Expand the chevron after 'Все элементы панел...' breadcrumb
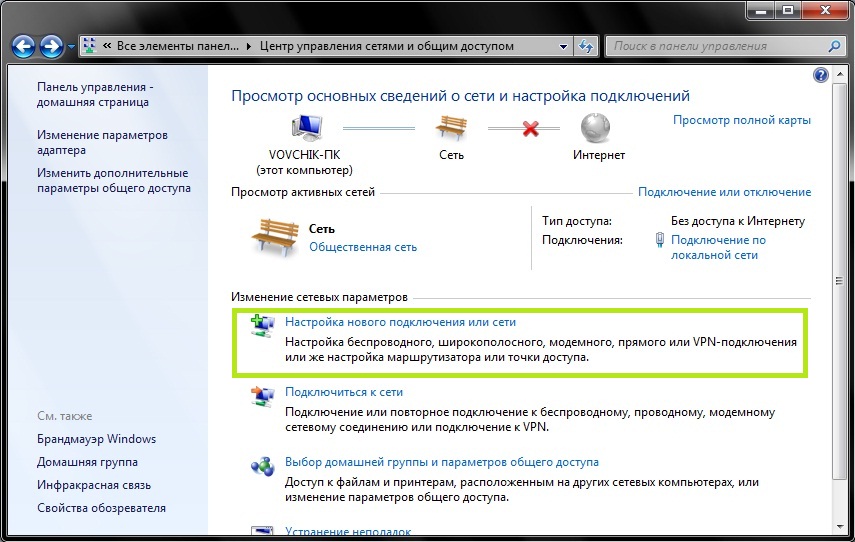This screenshot has height=542, width=855. click(x=251, y=46)
